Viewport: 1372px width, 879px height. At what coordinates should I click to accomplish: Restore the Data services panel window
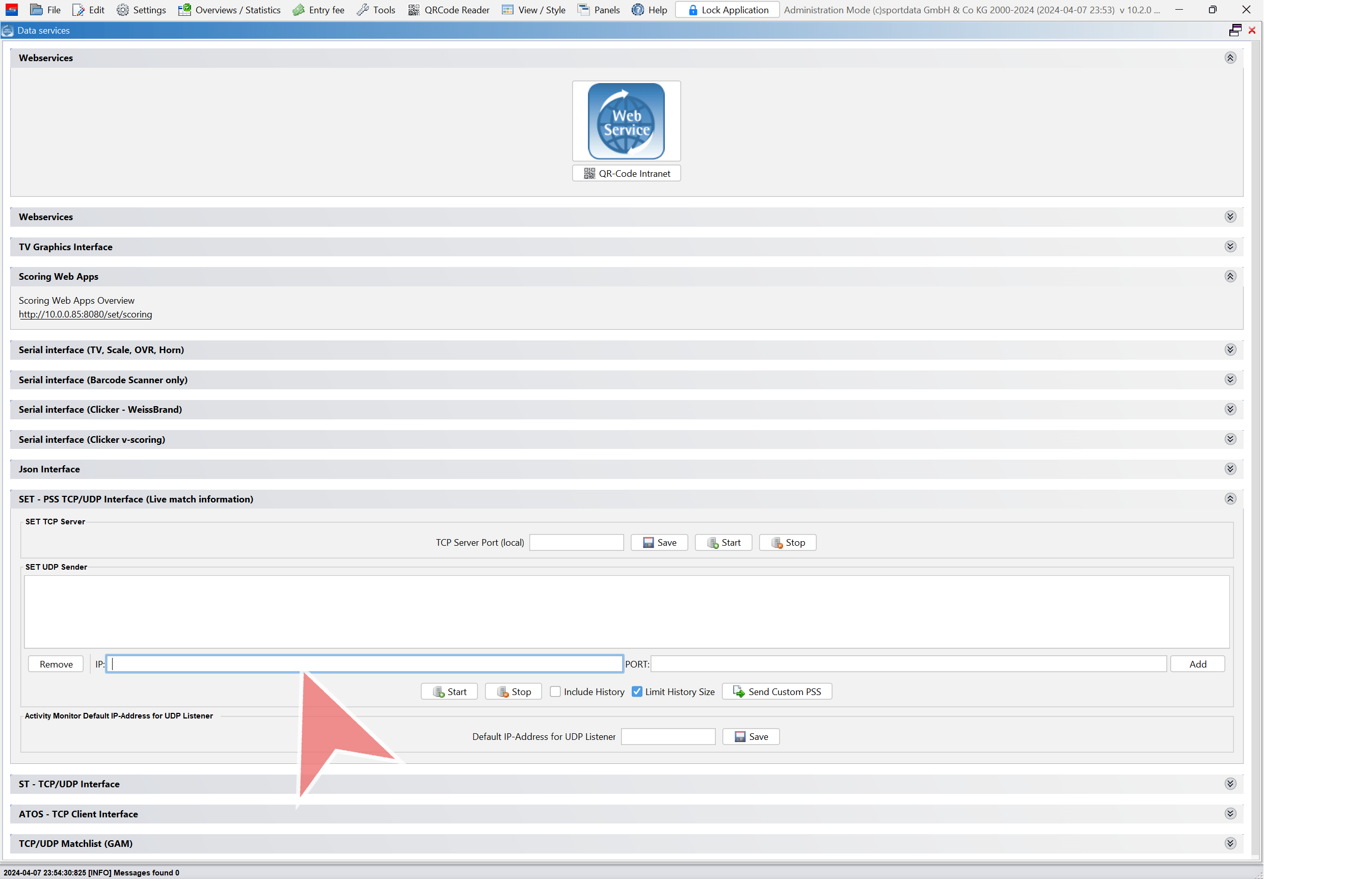(1235, 30)
